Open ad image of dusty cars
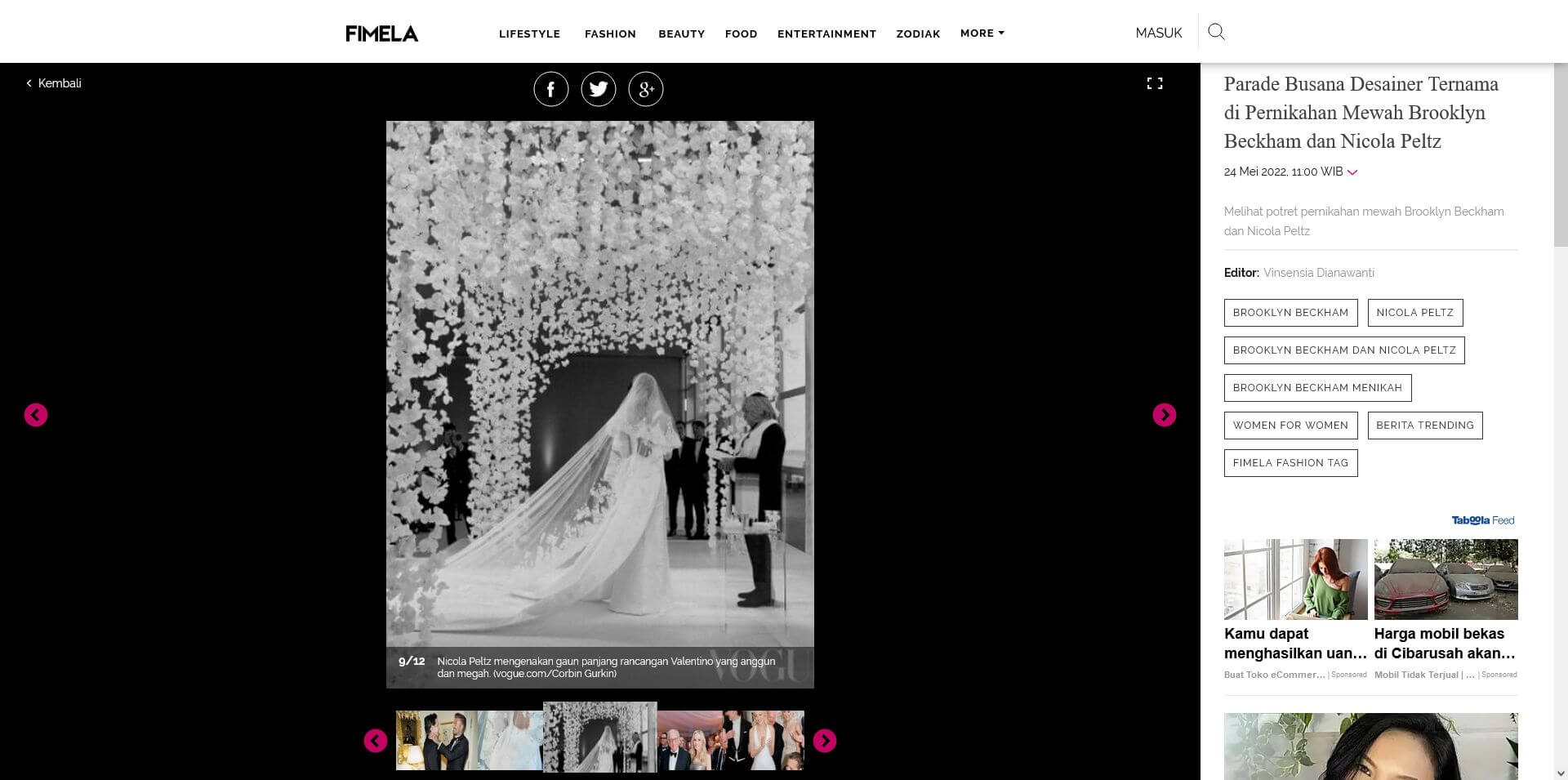The image size is (1568, 780). tap(1445, 579)
